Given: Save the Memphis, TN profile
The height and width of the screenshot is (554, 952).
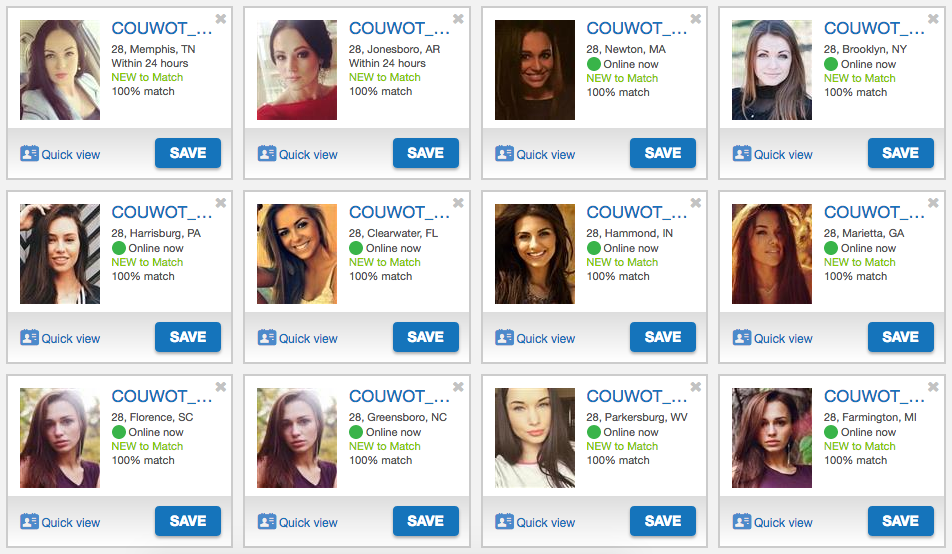Looking at the screenshot, I should point(188,153).
